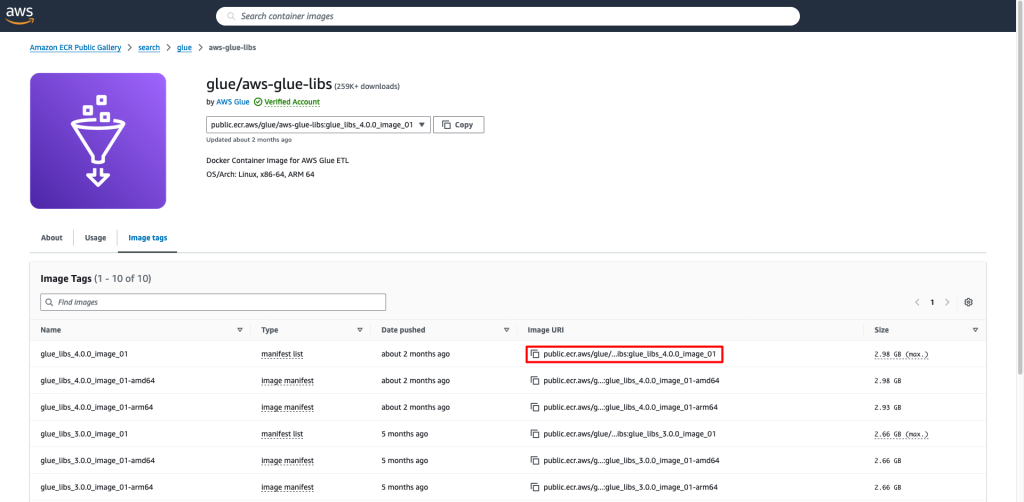Click the Verified Account checkmark icon
Image resolution: width=1024 pixels, height=502 pixels.
[258, 102]
